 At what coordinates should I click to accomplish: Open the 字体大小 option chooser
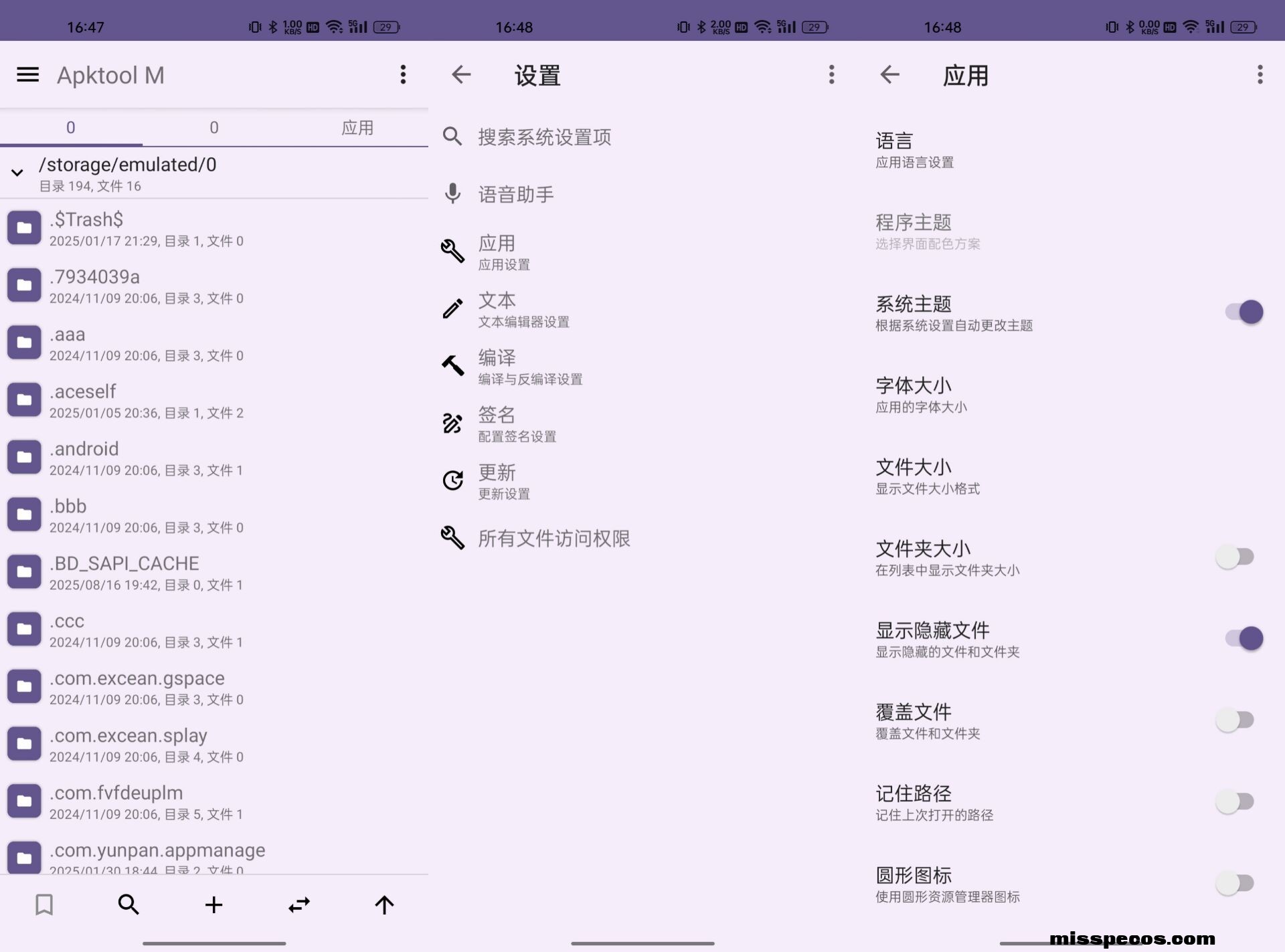coord(921,395)
